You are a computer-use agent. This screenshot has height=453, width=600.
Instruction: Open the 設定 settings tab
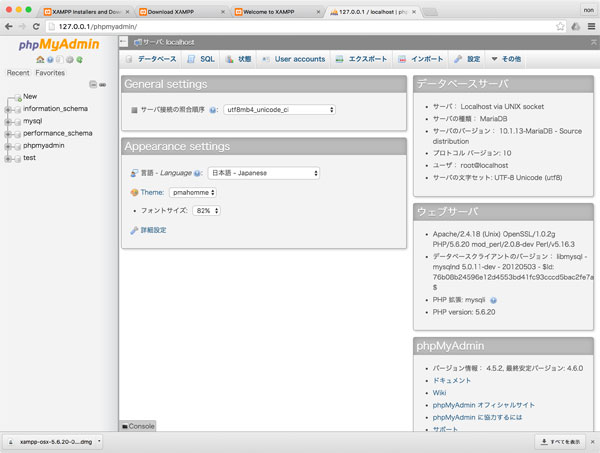click(x=467, y=59)
